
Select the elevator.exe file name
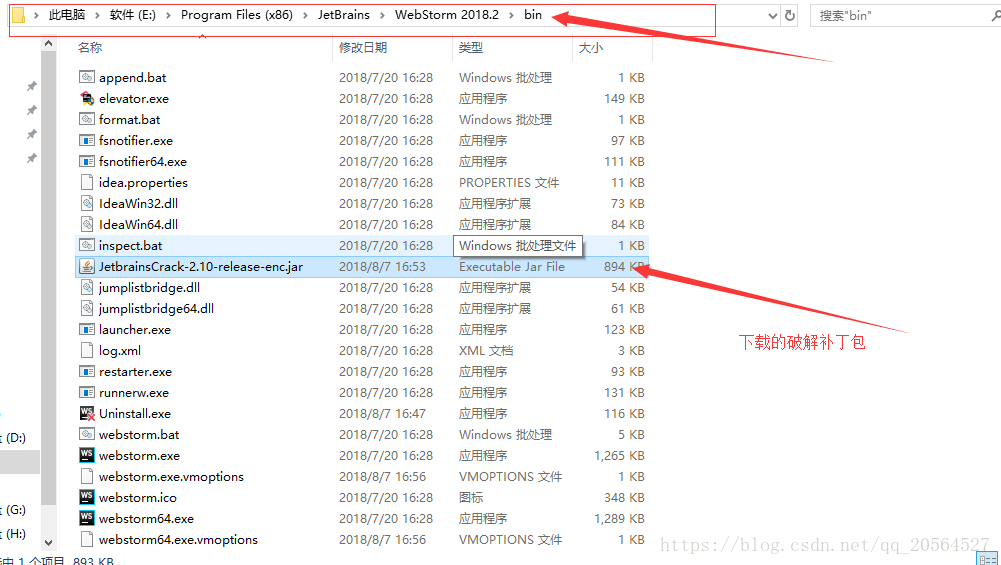[x=134, y=98]
